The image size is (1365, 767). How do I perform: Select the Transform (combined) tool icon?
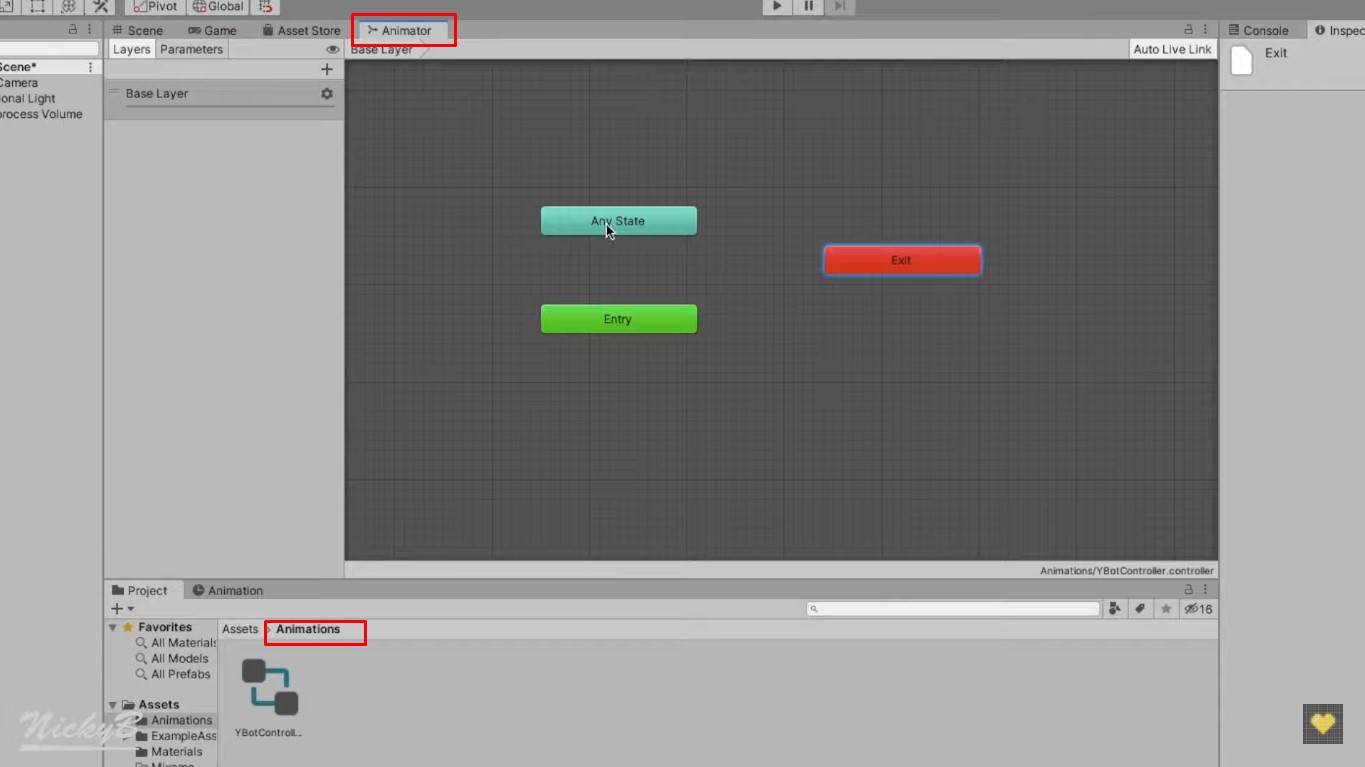click(x=69, y=6)
